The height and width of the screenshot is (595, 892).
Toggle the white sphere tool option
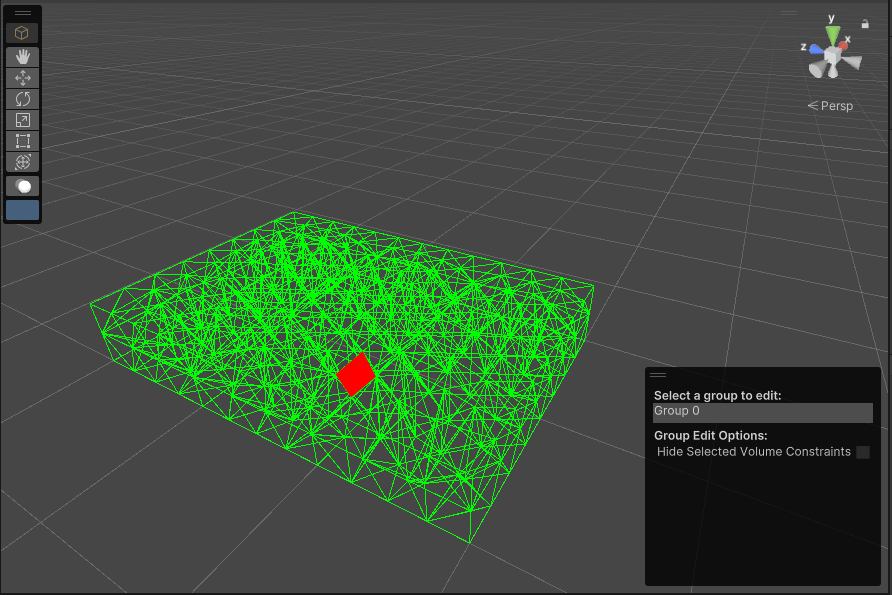coord(22,185)
